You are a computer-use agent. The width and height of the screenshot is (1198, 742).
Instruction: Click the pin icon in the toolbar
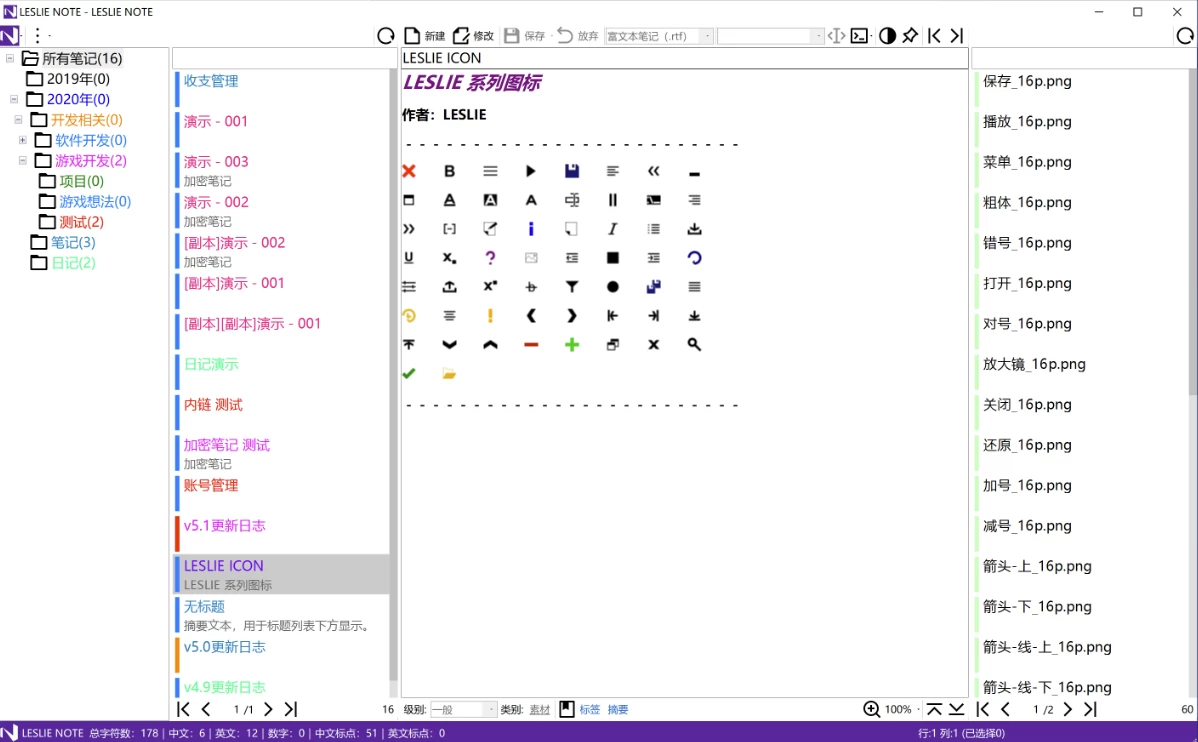[910, 36]
